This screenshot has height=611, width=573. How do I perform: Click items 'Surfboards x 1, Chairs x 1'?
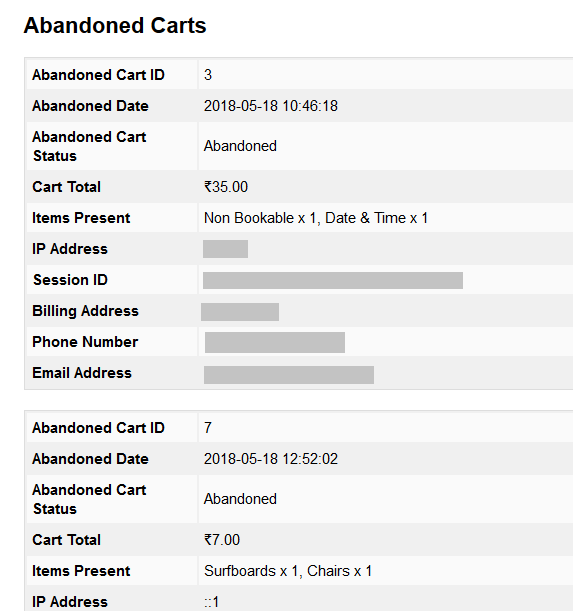(x=288, y=571)
